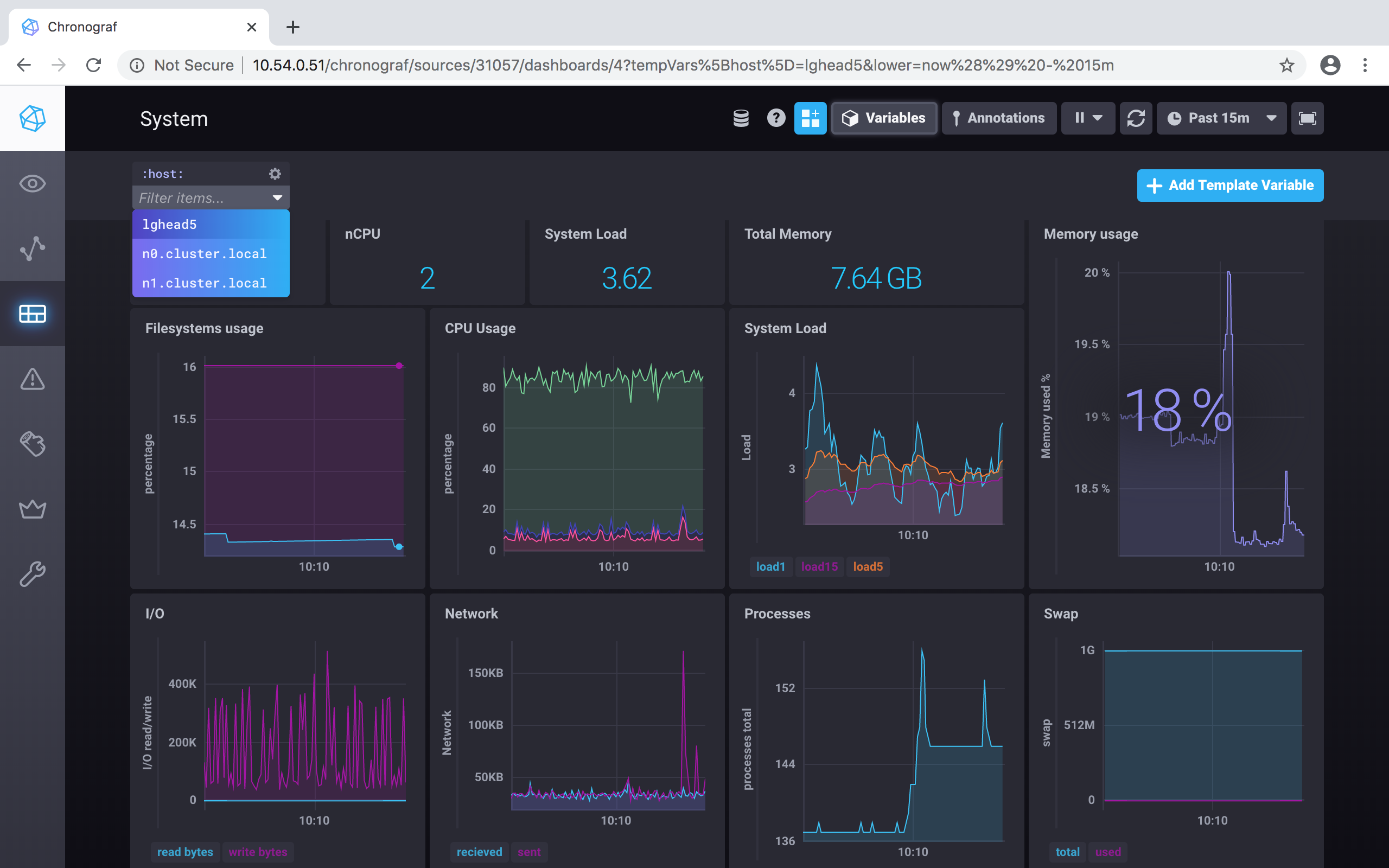The height and width of the screenshot is (868, 1389).
Task: Open a new browser tab
Action: point(293,27)
